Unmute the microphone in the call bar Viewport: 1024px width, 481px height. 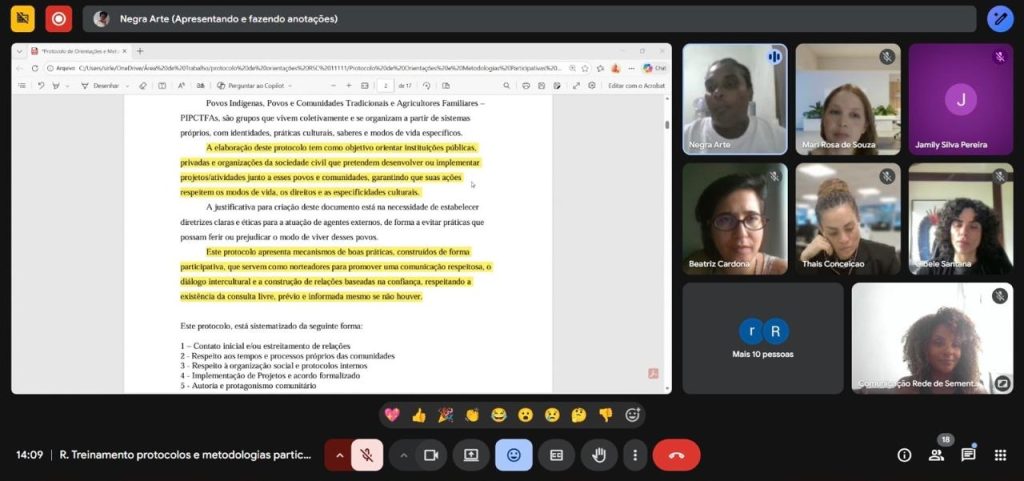tap(367, 455)
